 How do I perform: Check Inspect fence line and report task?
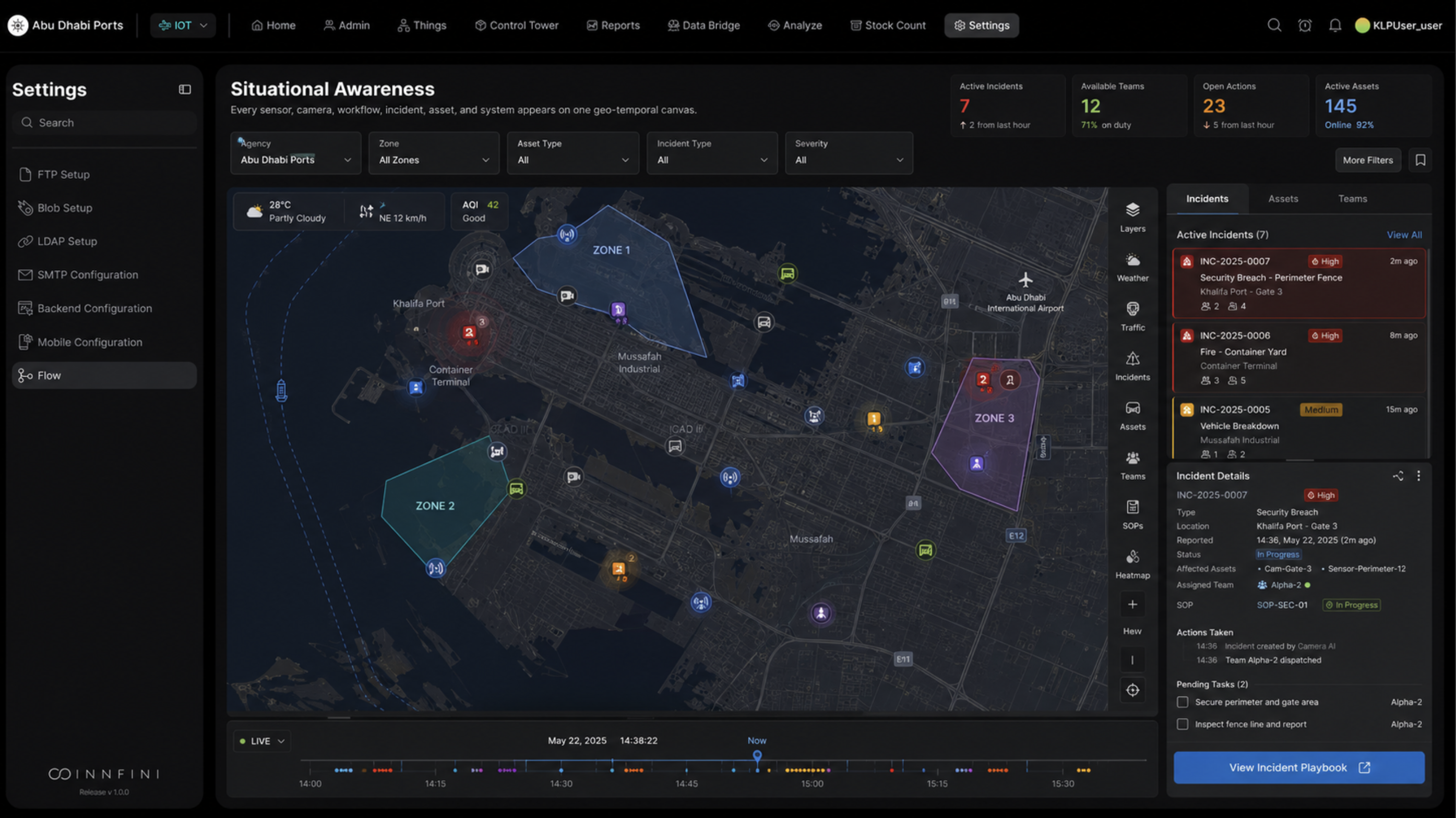click(x=1183, y=724)
